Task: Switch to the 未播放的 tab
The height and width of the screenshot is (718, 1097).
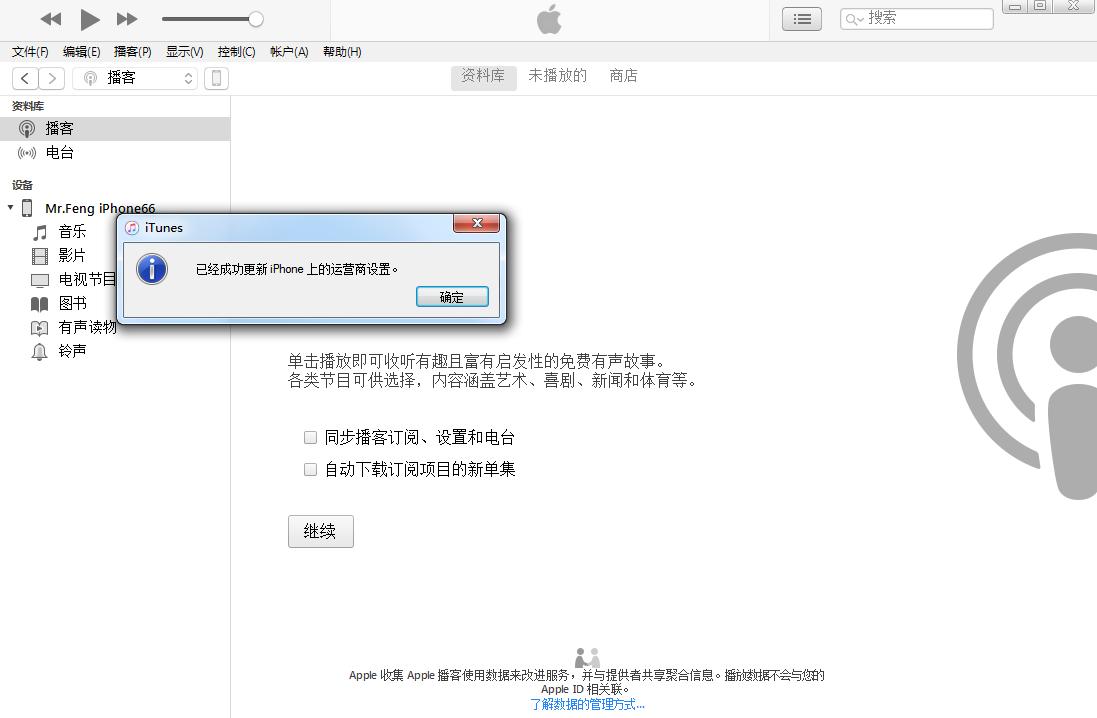Action: 558,76
